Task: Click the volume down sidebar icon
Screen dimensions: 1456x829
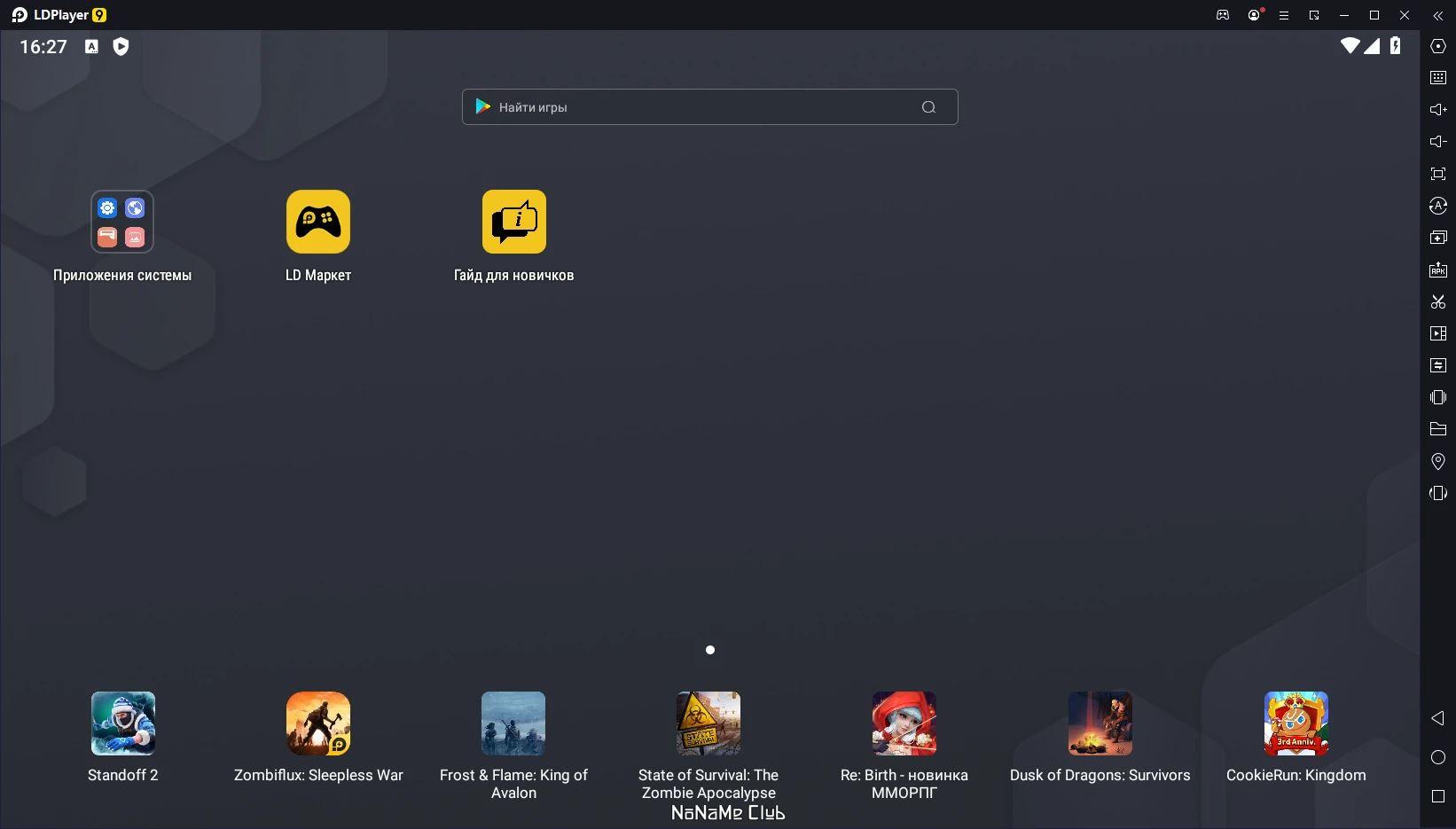Action: point(1438,142)
